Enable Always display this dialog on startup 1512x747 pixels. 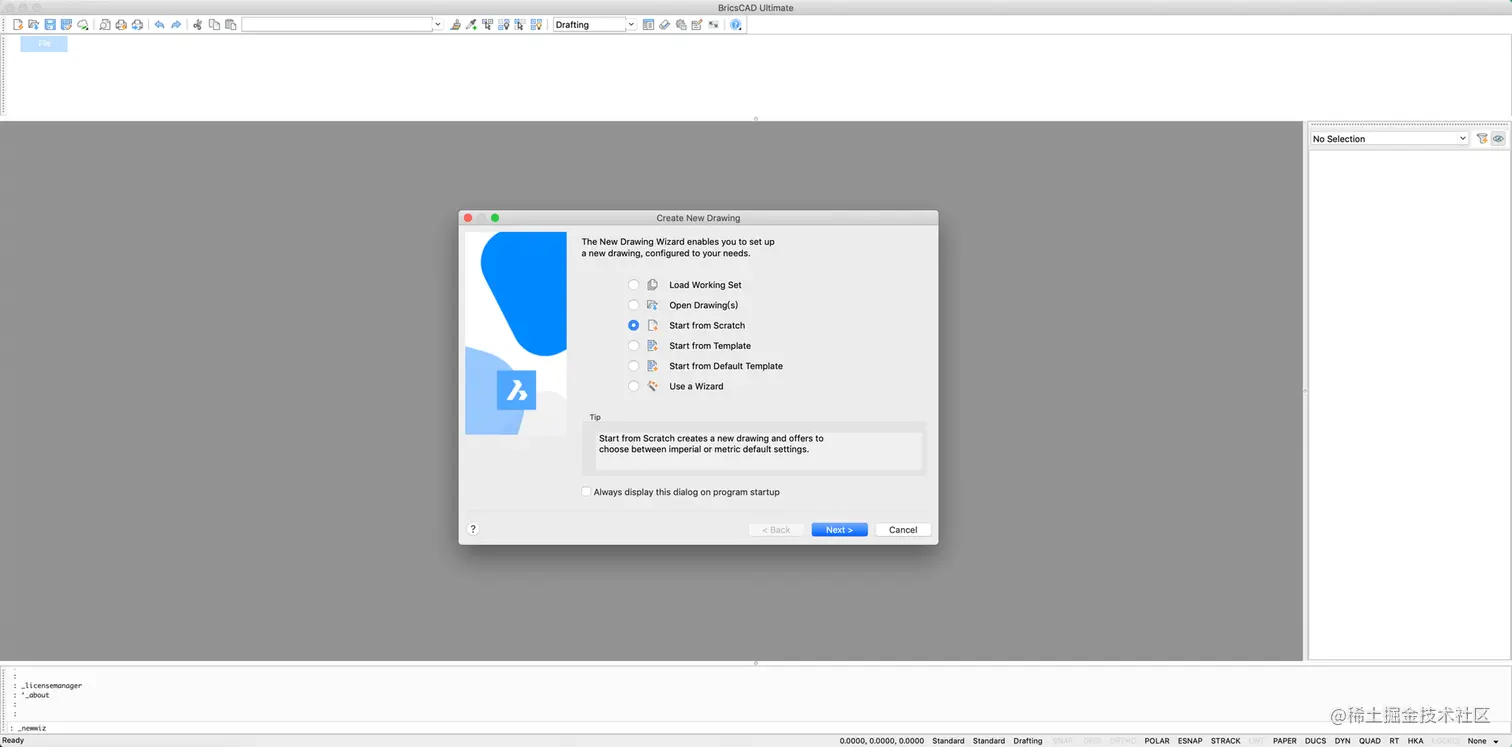[586, 492]
